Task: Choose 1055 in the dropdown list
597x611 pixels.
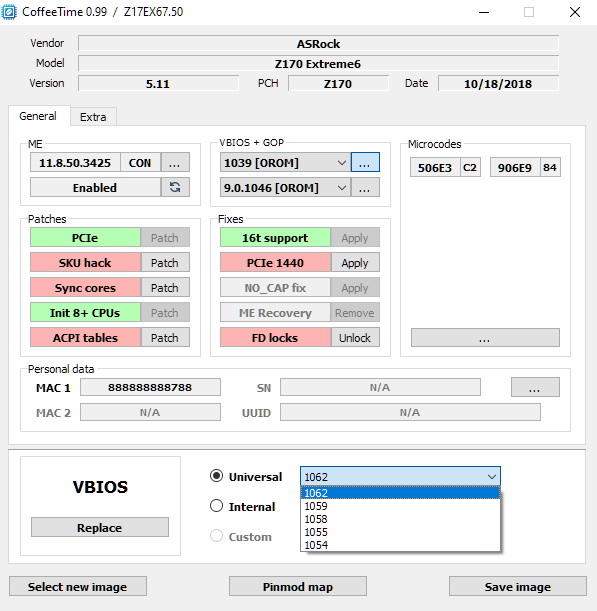Action: click(x=400, y=532)
